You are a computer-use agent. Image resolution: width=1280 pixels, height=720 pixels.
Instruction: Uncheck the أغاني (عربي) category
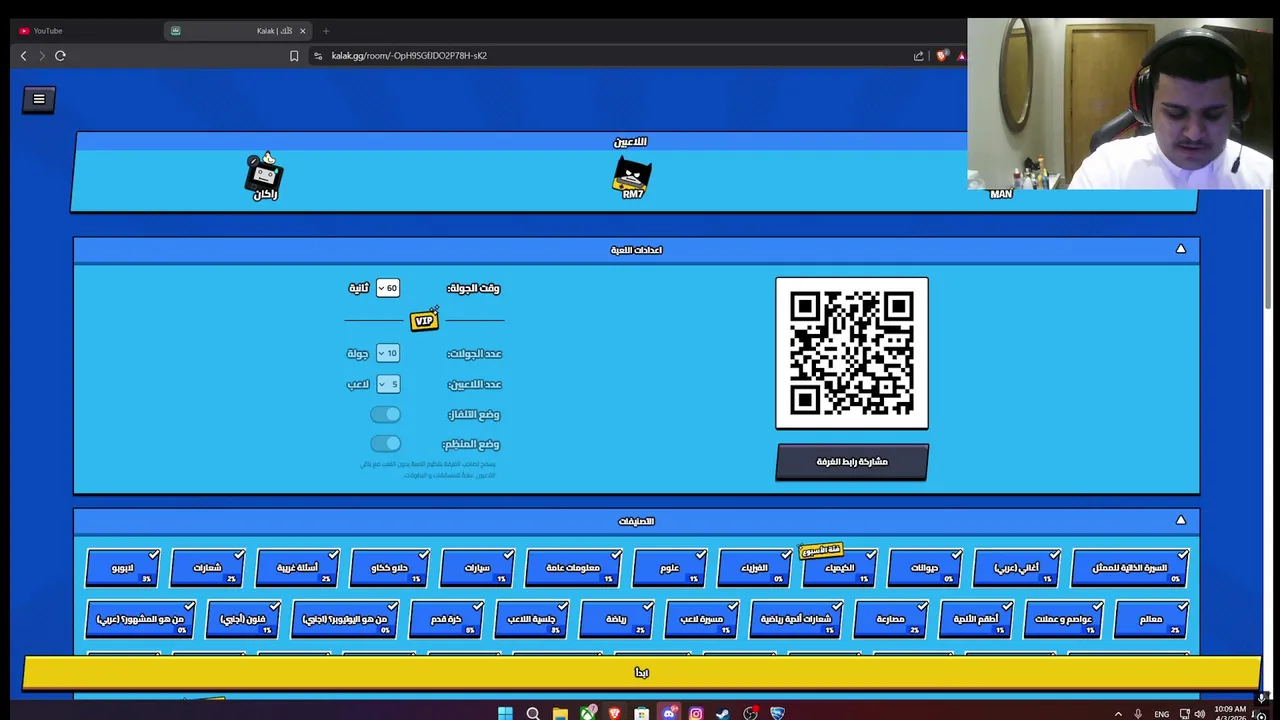click(1016, 568)
